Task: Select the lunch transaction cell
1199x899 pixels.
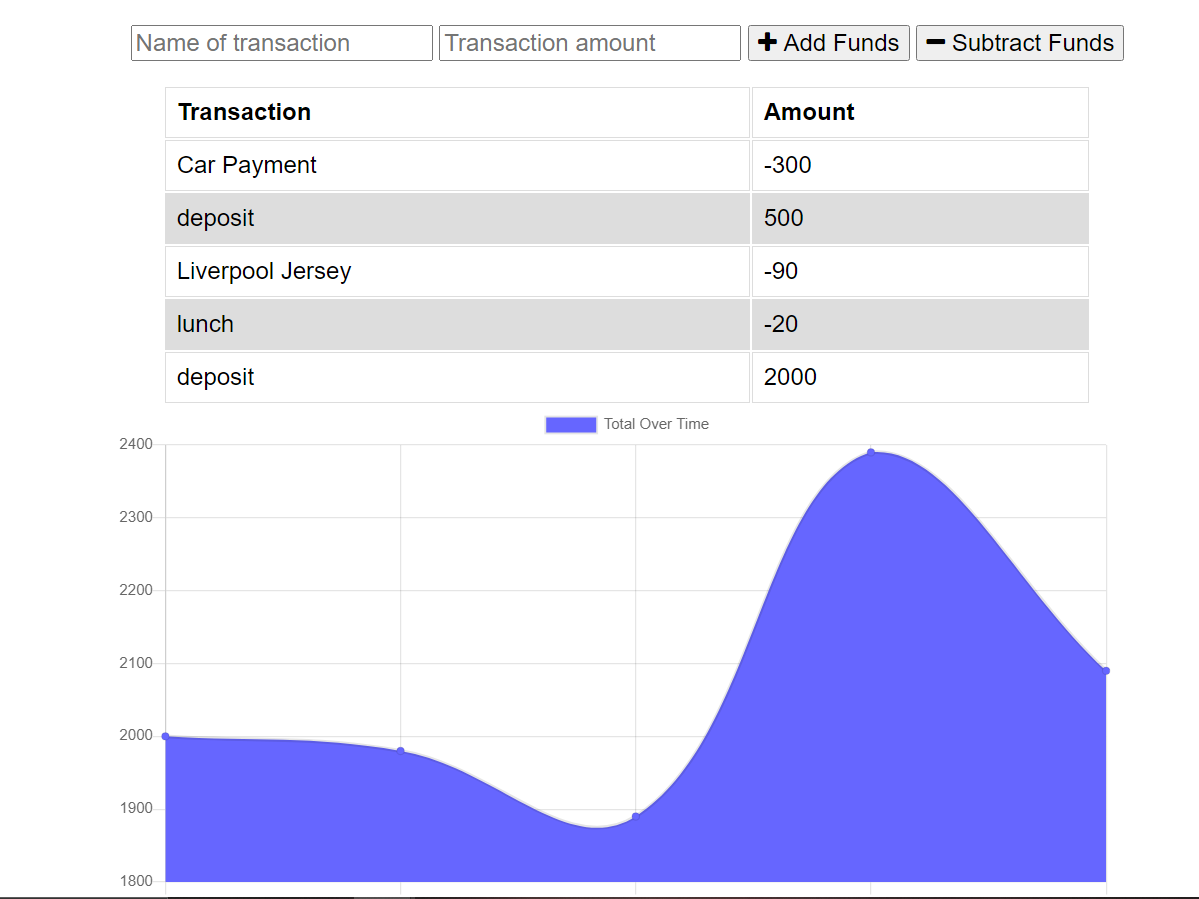Action: point(206,324)
